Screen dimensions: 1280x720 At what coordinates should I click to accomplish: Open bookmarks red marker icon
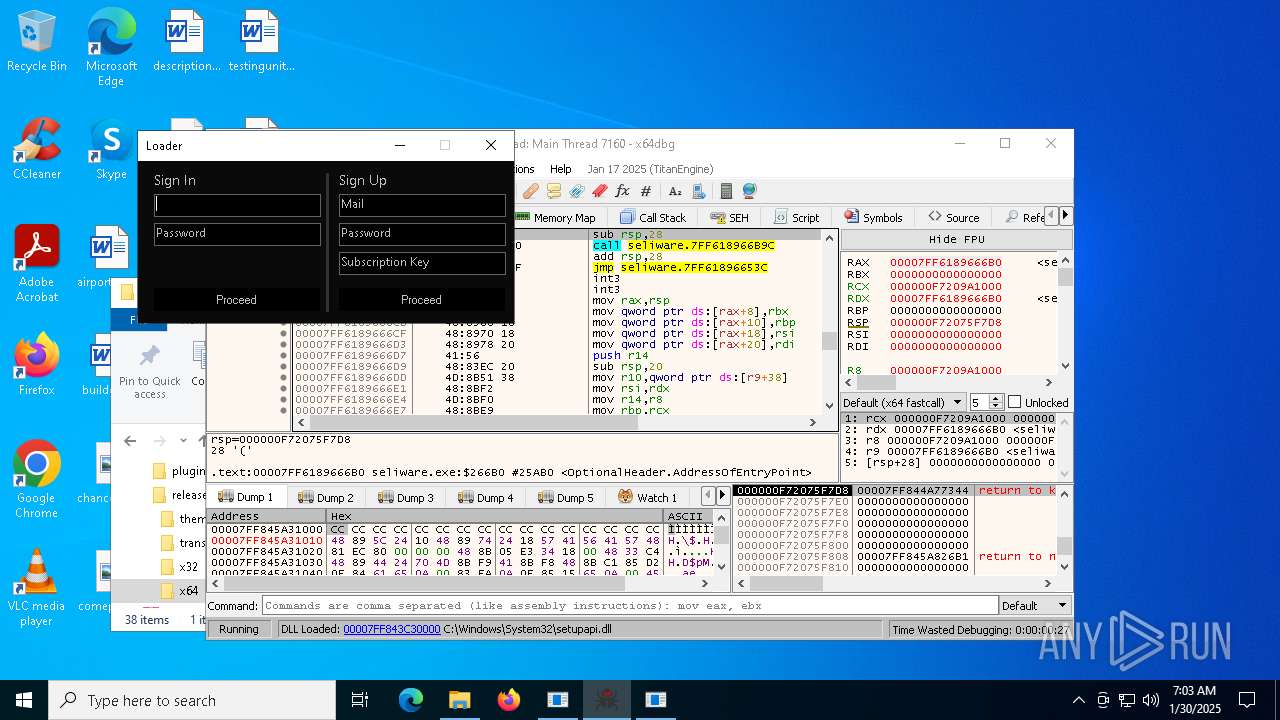(x=600, y=191)
